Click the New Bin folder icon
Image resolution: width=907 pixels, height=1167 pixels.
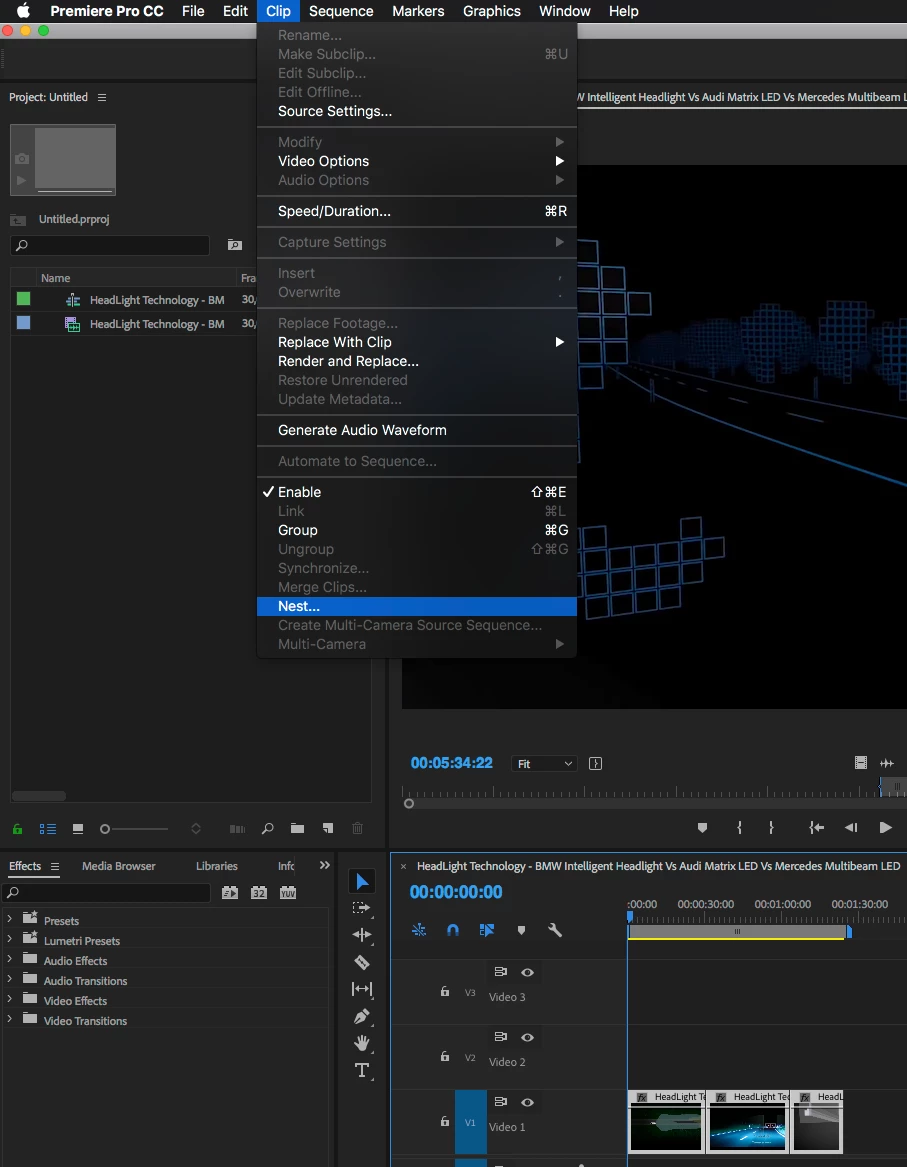pos(297,828)
